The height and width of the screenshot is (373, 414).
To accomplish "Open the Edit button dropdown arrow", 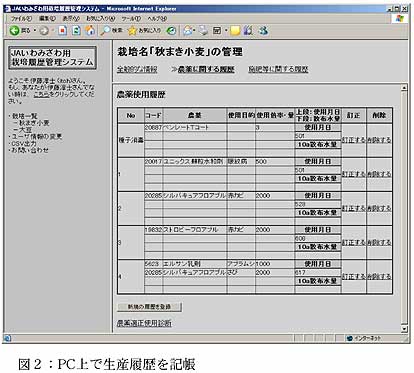I will tap(226, 31).
